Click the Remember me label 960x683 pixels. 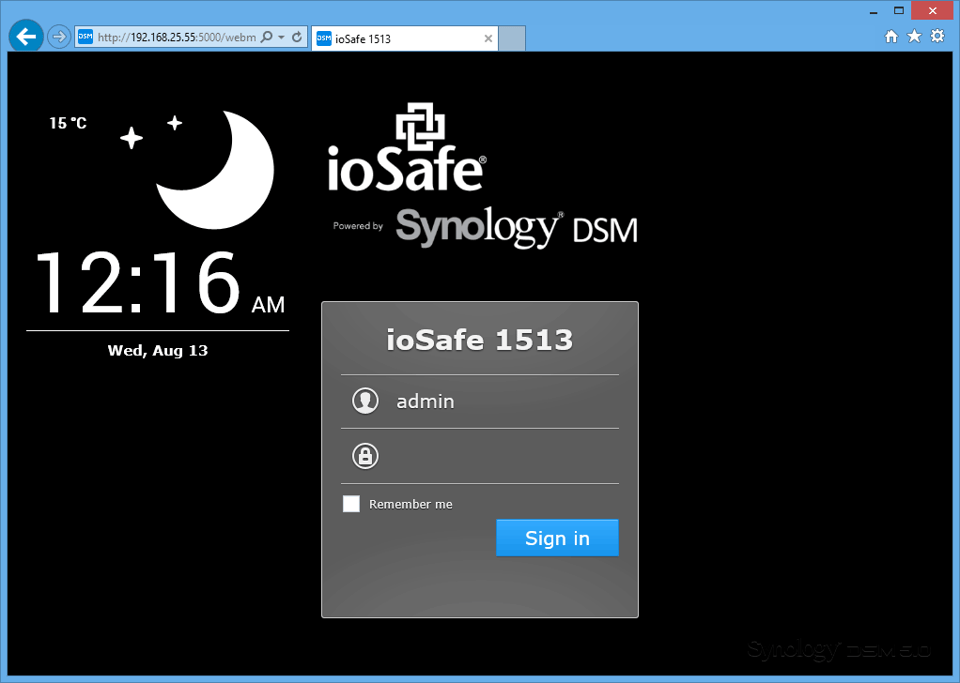pyautogui.click(x=411, y=504)
